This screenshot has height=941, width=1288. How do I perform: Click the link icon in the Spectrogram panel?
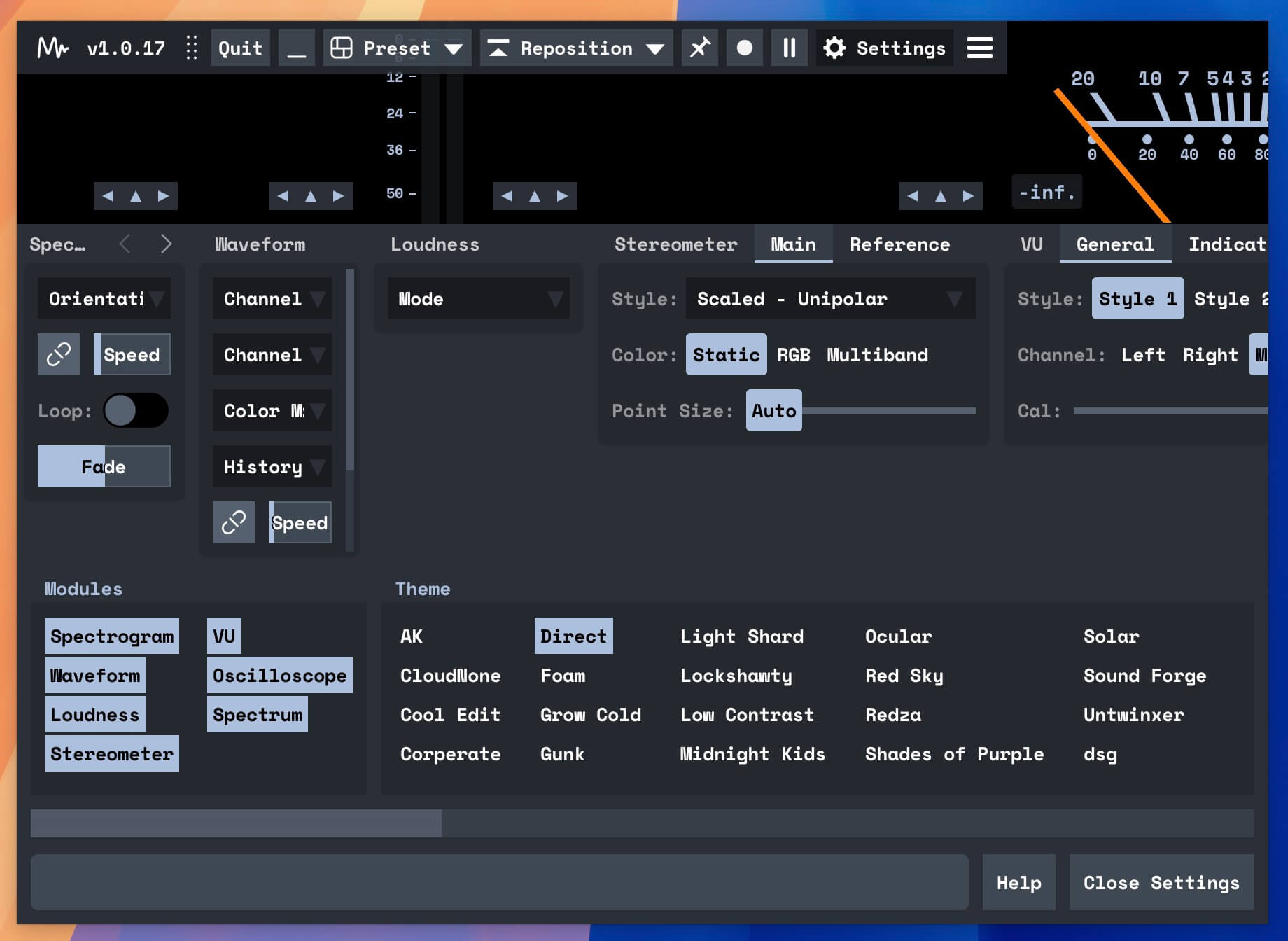coord(58,354)
